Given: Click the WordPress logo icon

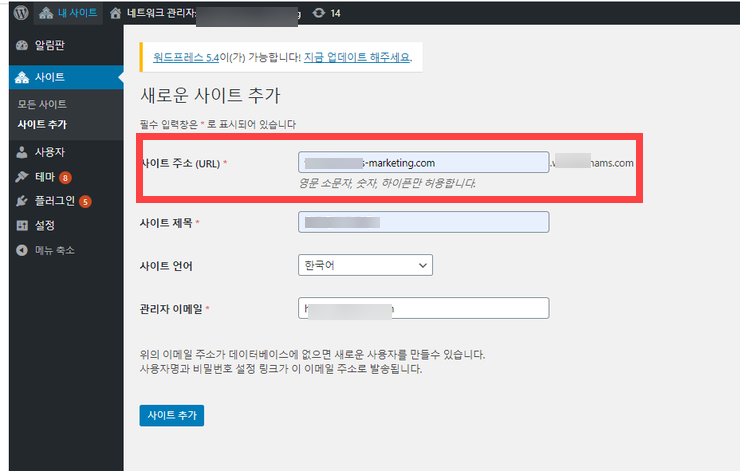Looking at the screenshot, I should coord(21,13).
